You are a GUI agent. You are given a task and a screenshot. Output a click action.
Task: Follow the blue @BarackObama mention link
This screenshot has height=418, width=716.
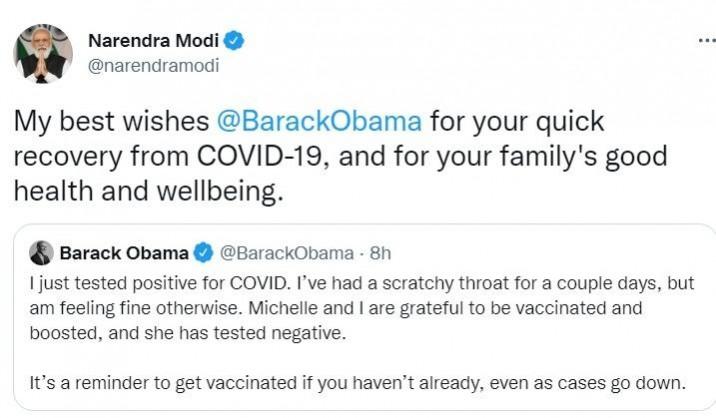coord(320,123)
